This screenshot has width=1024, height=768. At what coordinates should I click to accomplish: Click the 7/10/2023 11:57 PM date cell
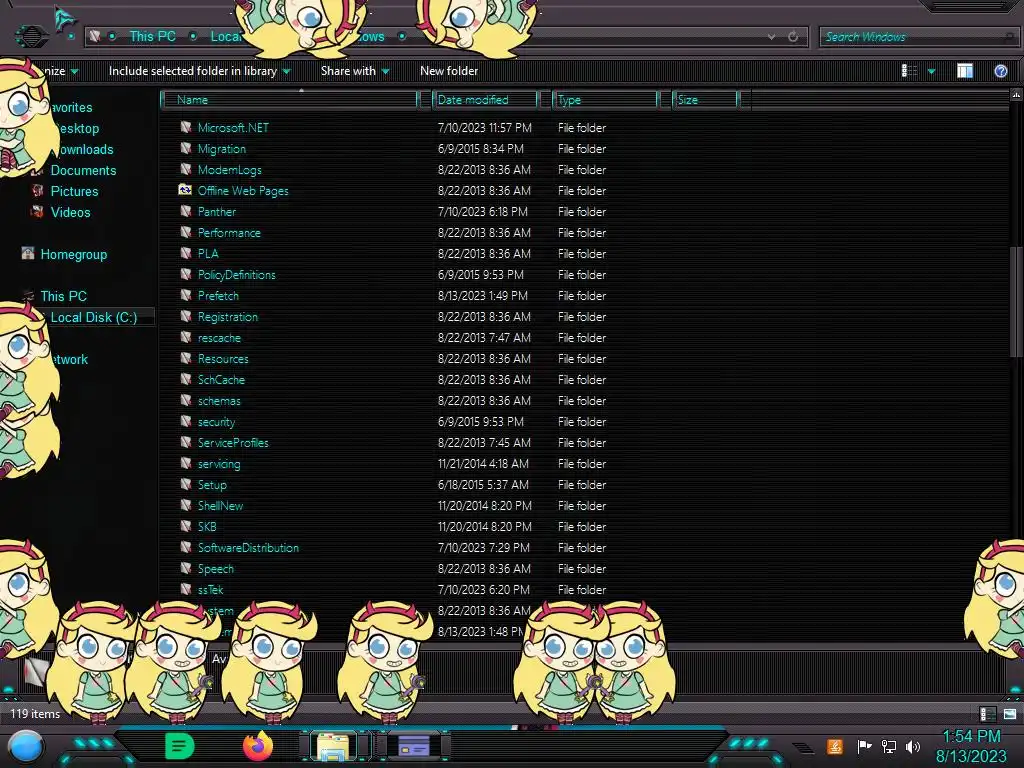485,127
